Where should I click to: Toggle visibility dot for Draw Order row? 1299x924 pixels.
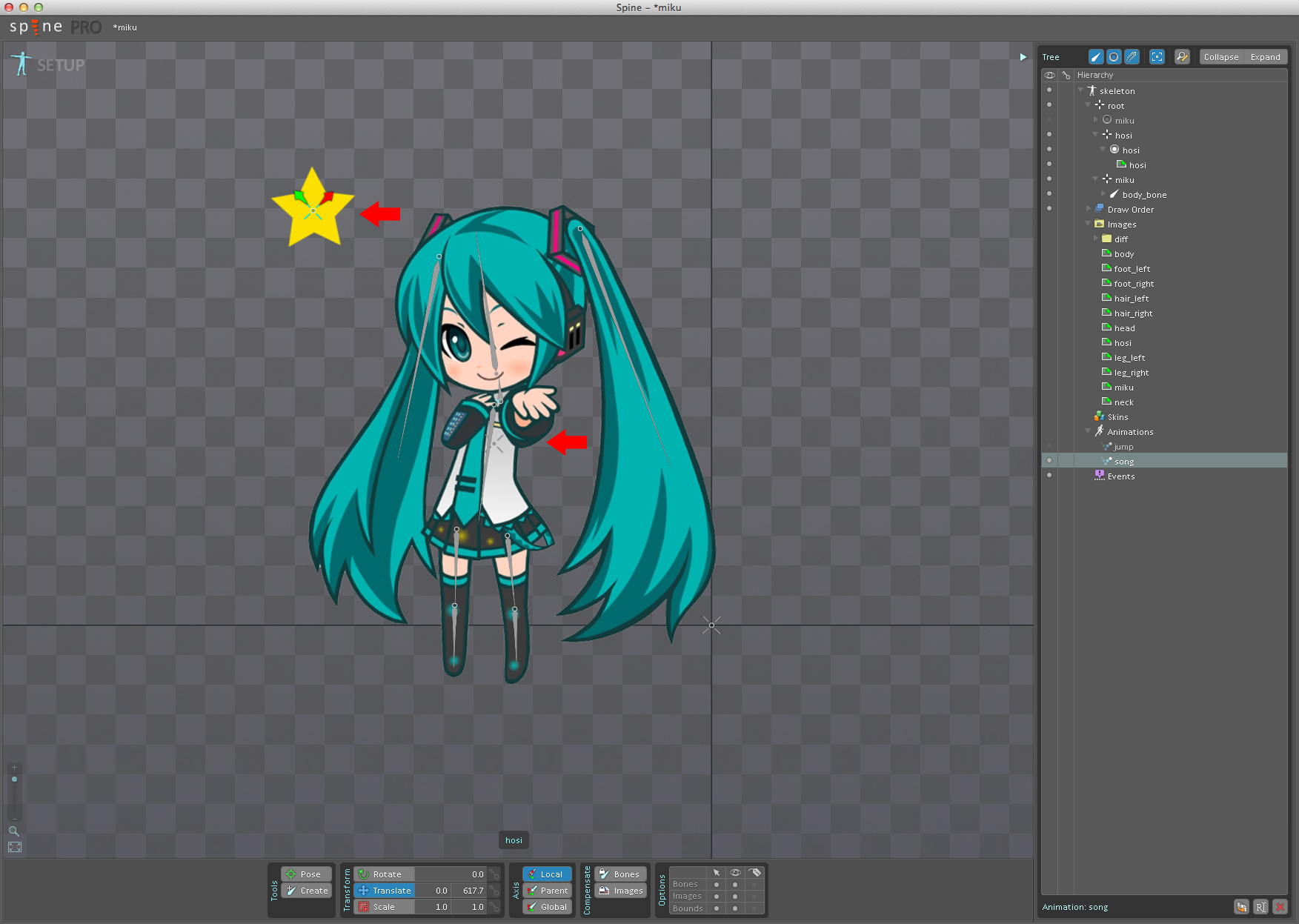click(x=1049, y=209)
